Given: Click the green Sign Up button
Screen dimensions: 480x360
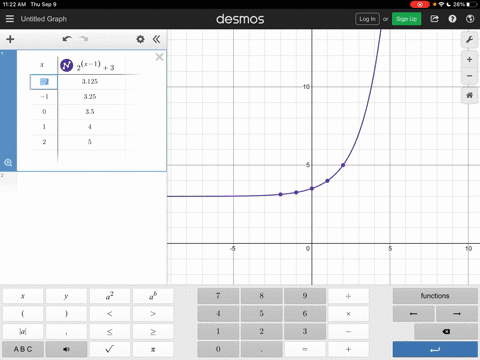Looking at the screenshot, I should click(406, 19).
